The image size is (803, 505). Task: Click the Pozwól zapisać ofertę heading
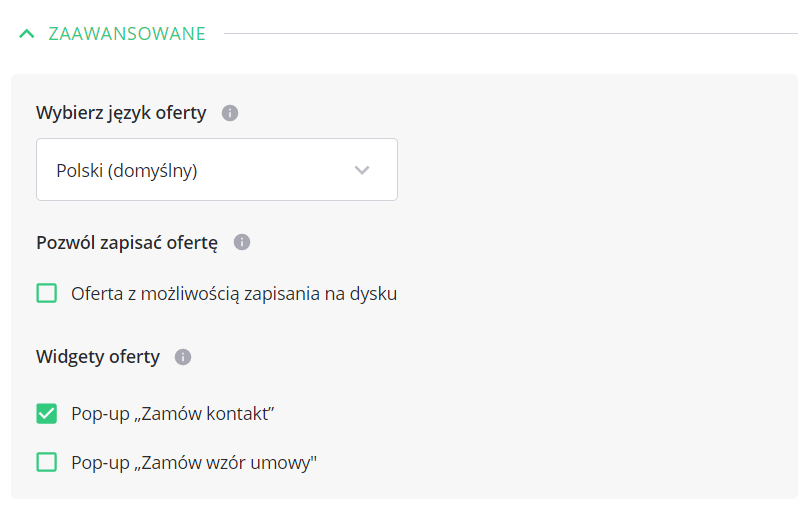coord(127,242)
